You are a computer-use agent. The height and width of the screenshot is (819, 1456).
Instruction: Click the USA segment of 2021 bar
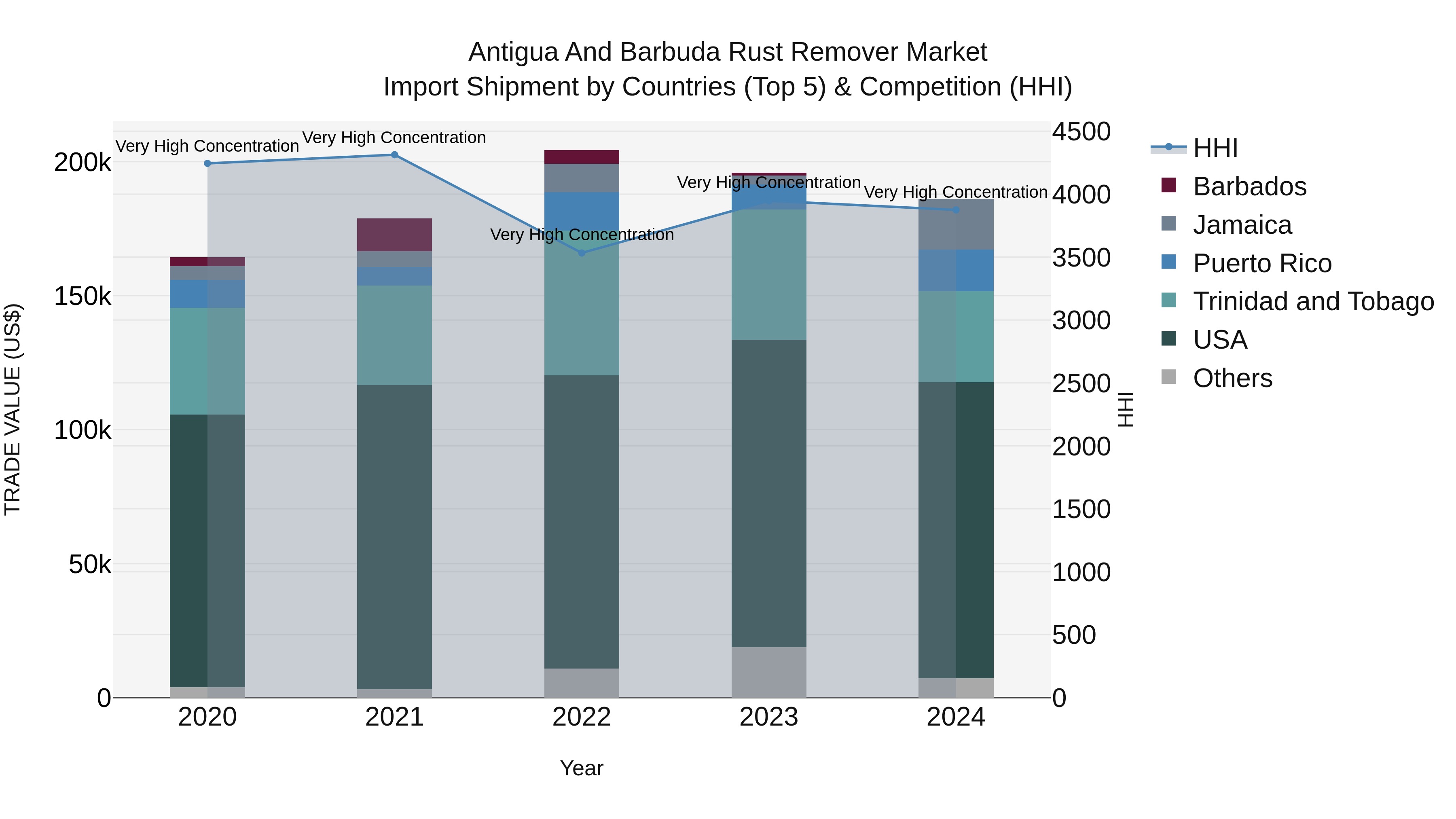point(394,537)
